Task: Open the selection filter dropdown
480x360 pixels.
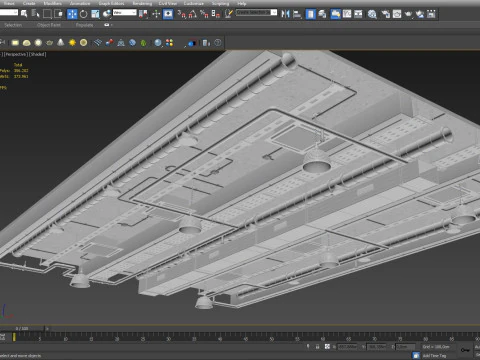Action: pos(9,12)
